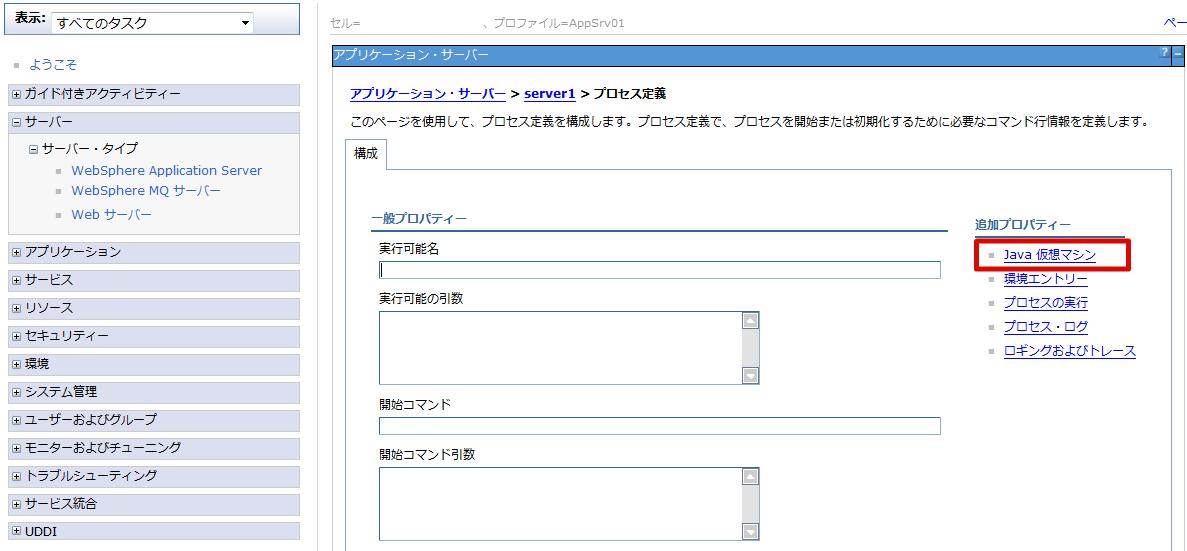
Task: Select the 構成 tab
Action: (366, 154)
